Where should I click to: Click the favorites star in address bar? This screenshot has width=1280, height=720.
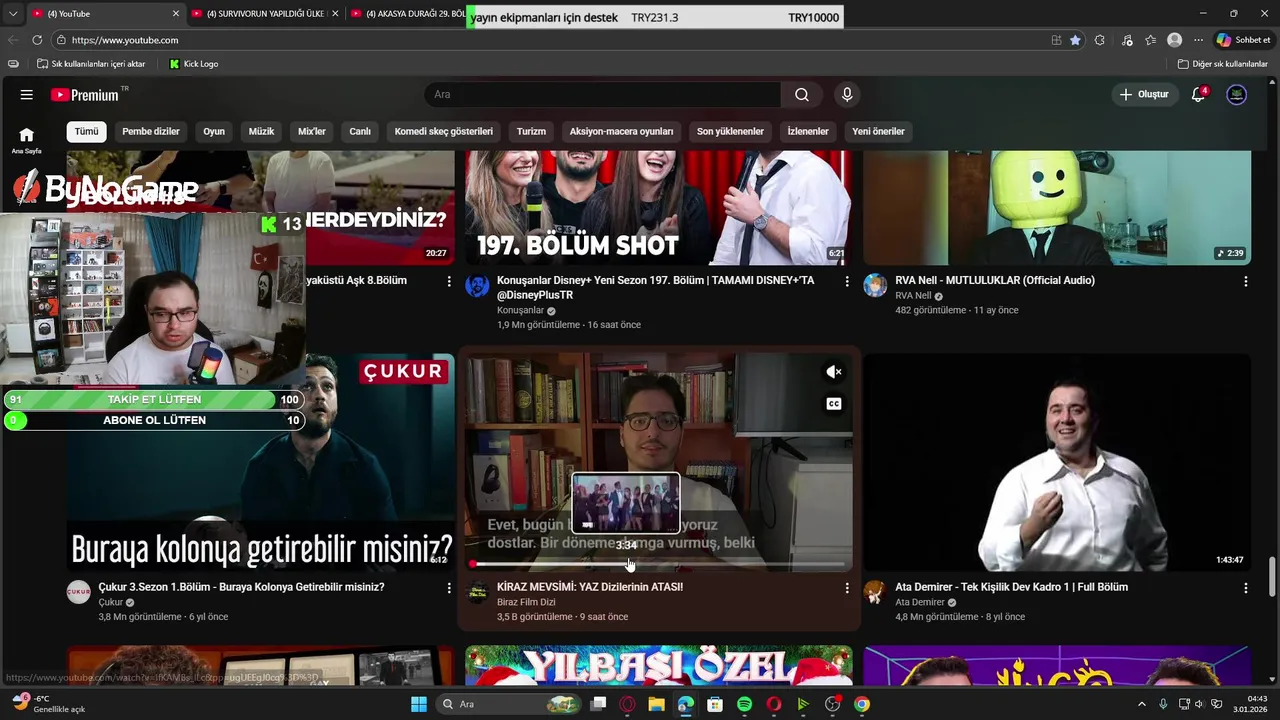[x=1075, y=40]
